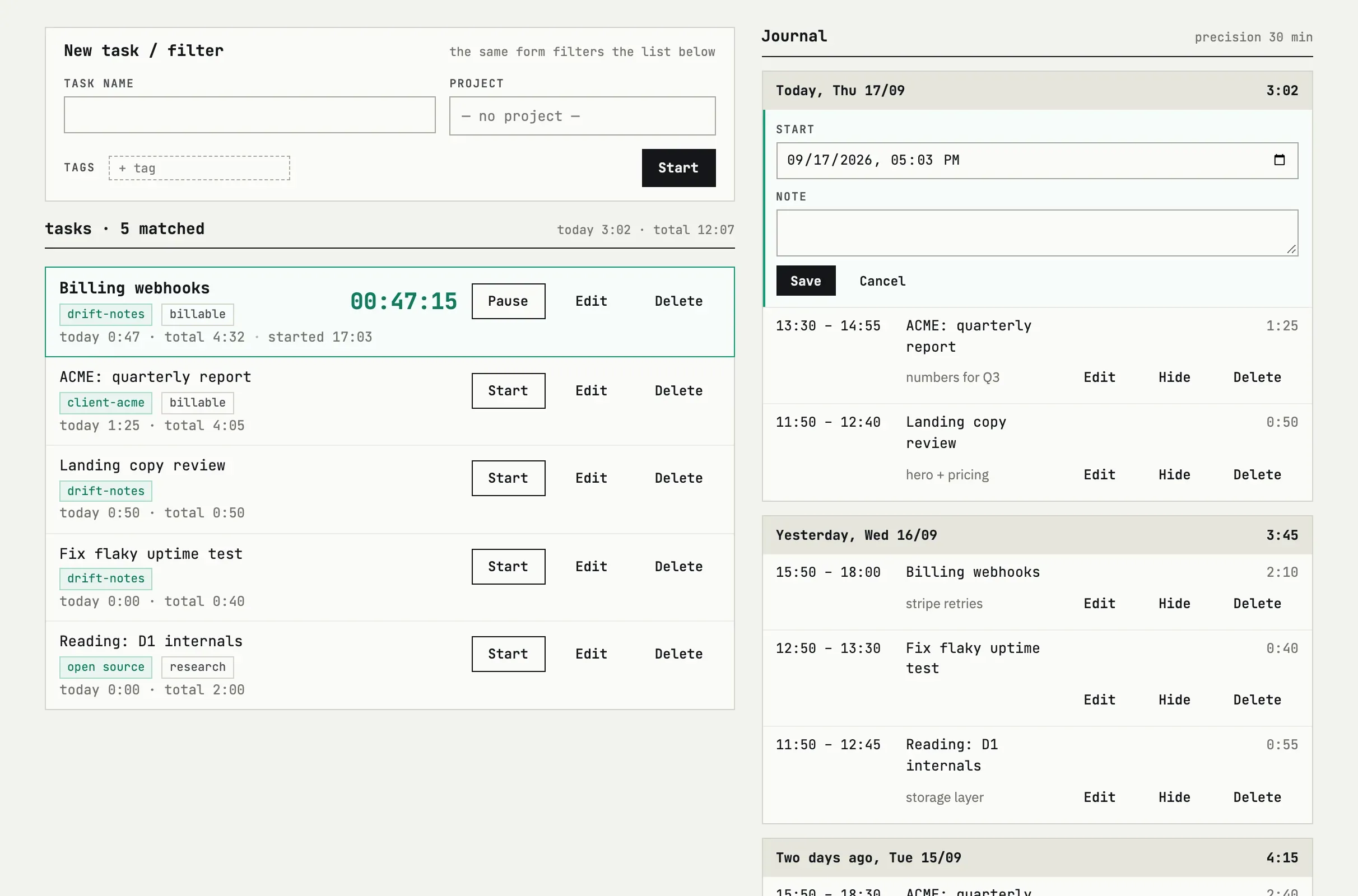Click drift-notes tag on Landing copy review
Image resolution: width=1358 pixels, height=896 pixels.
click(x=106, y=492)
